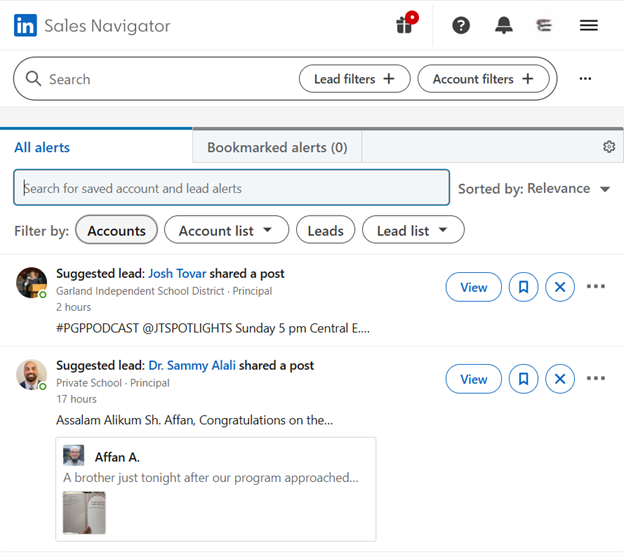Focus the saved account and lead alerts search
Screen dimensions: 624x557
click(x=232, y=188)
